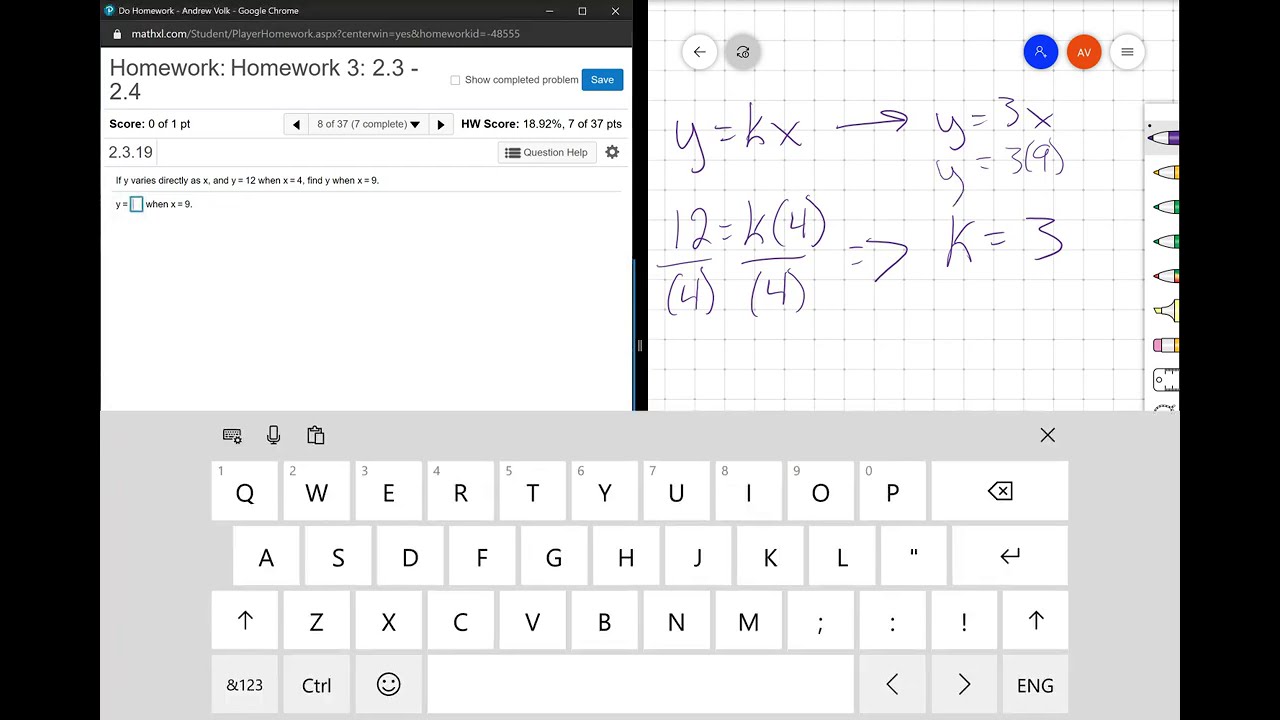Tap the Enter key on touch keyboard

click(1010, 556)
